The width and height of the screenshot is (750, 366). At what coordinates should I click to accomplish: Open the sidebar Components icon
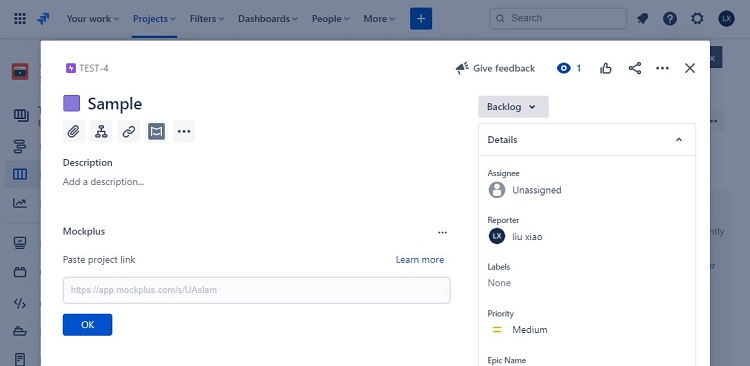[20, 273]
